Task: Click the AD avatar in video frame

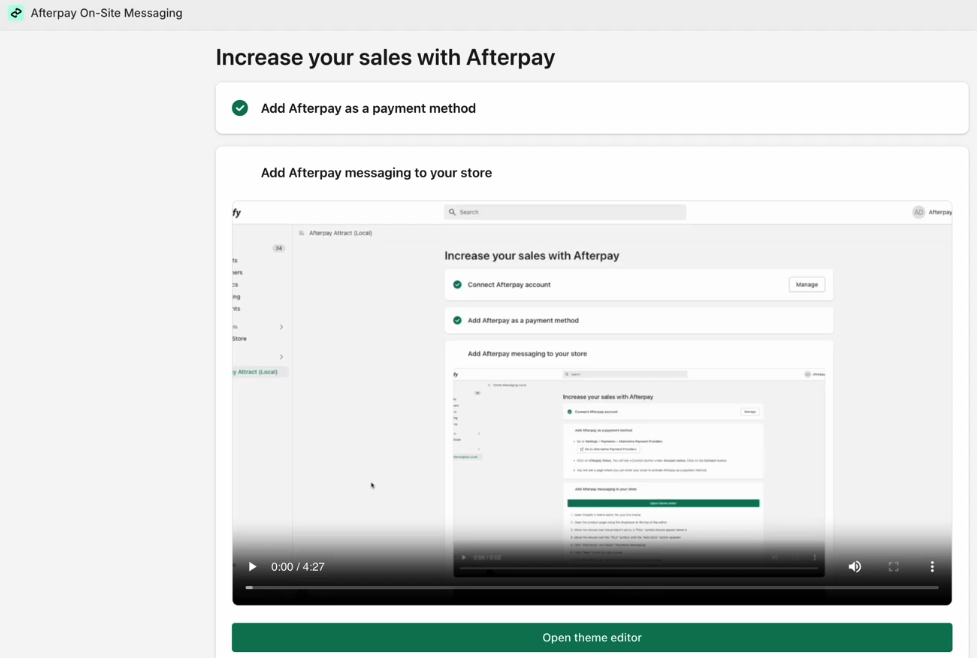Action: 918,212
